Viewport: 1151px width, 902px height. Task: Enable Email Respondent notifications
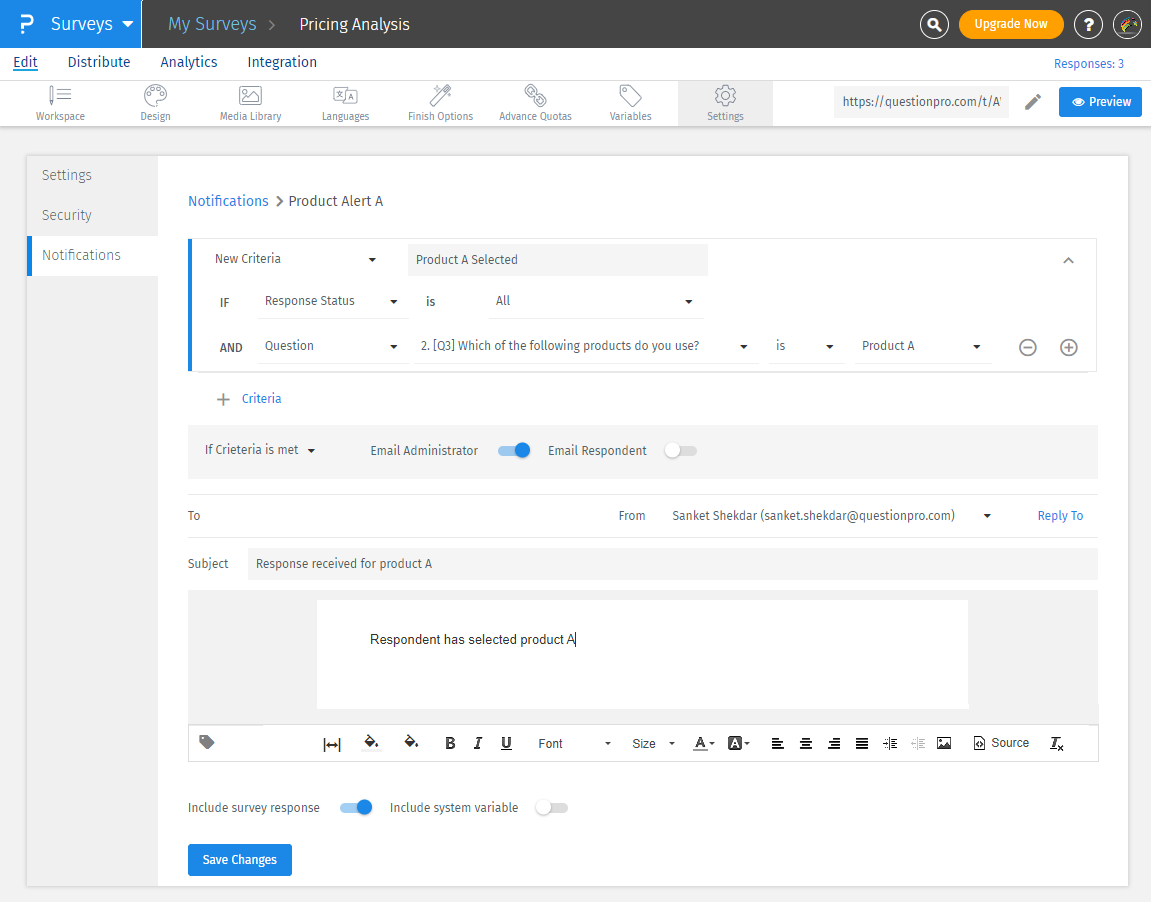(x=680, y=451)
